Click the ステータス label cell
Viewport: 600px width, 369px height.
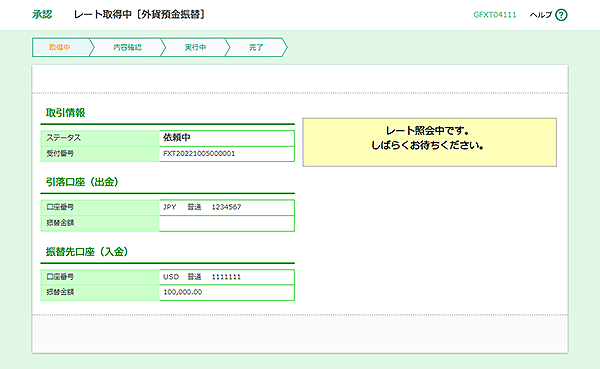click(100, 138)
